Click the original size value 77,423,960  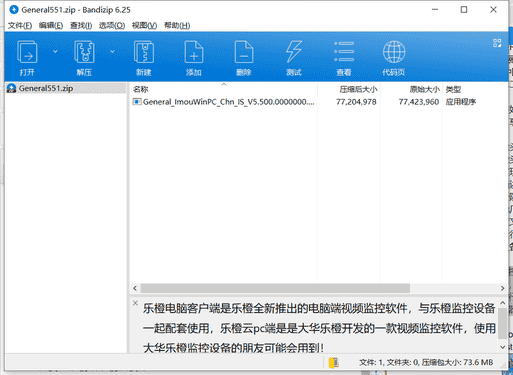point(419,102)
